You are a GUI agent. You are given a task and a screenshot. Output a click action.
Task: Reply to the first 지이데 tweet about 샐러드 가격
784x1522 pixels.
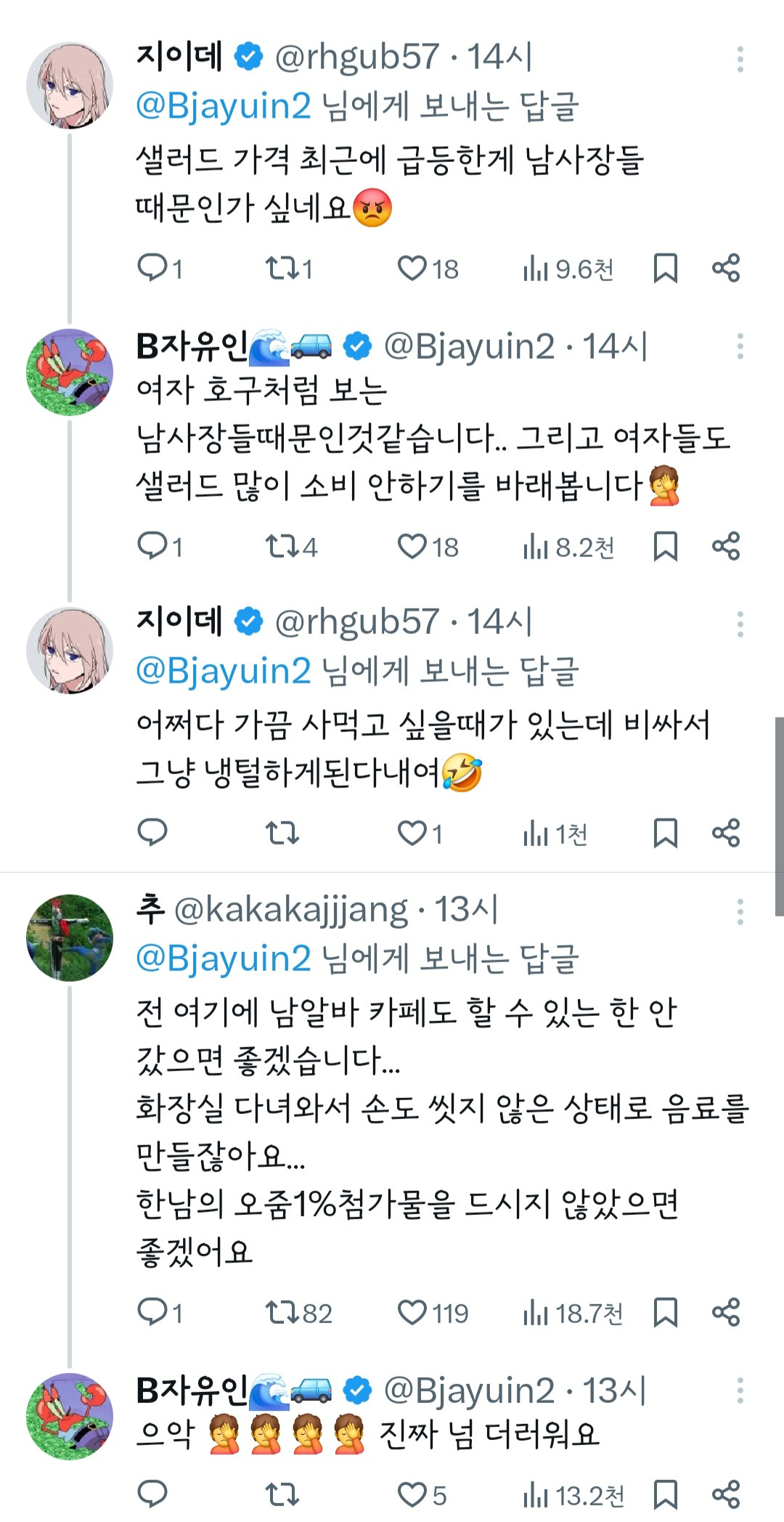click(x=152, y=269)
